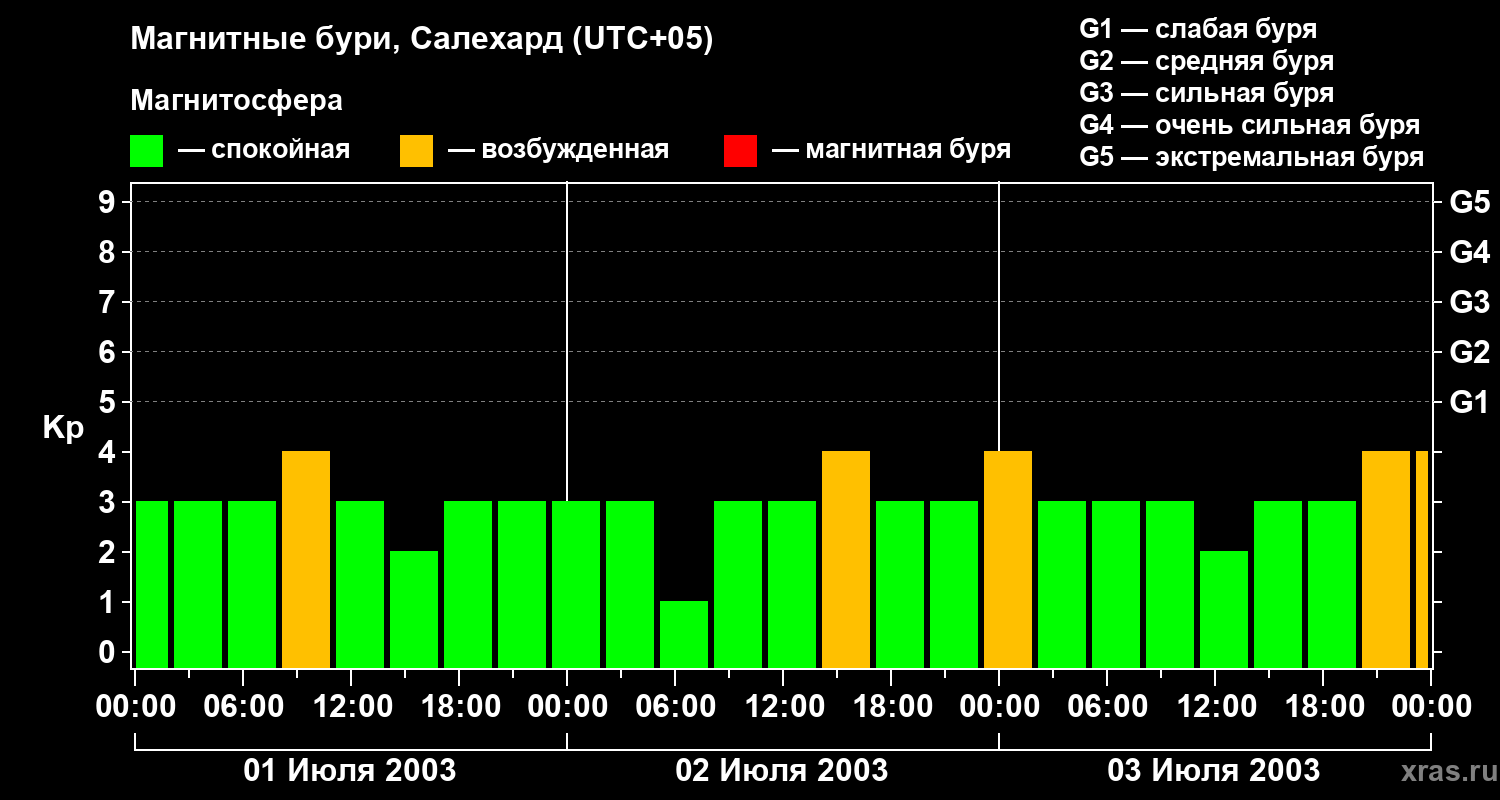Click the first '00:00' label at chart start

(136, 707)
